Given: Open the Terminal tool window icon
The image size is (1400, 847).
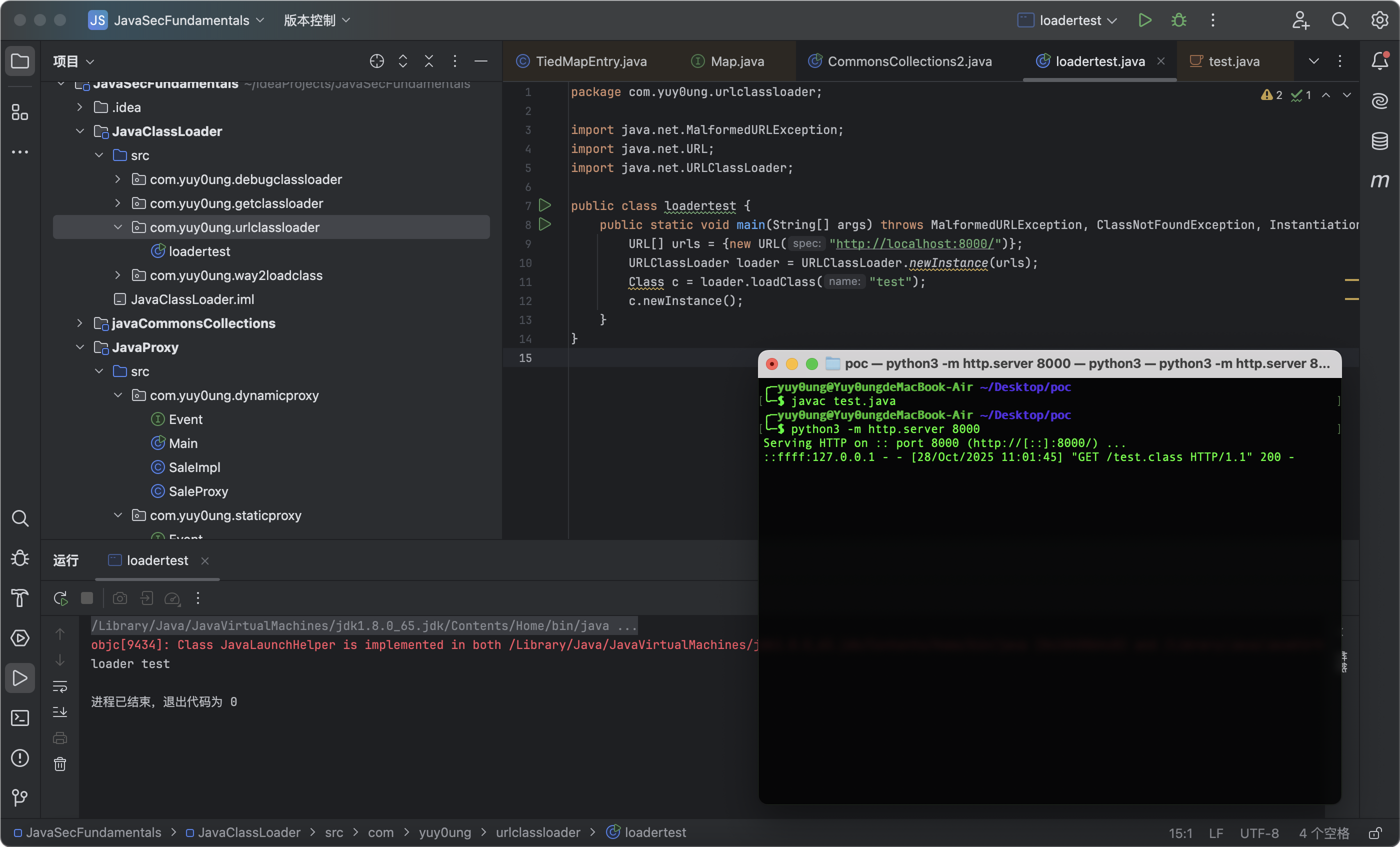Looking at the screenshot, I should (20, 718).
